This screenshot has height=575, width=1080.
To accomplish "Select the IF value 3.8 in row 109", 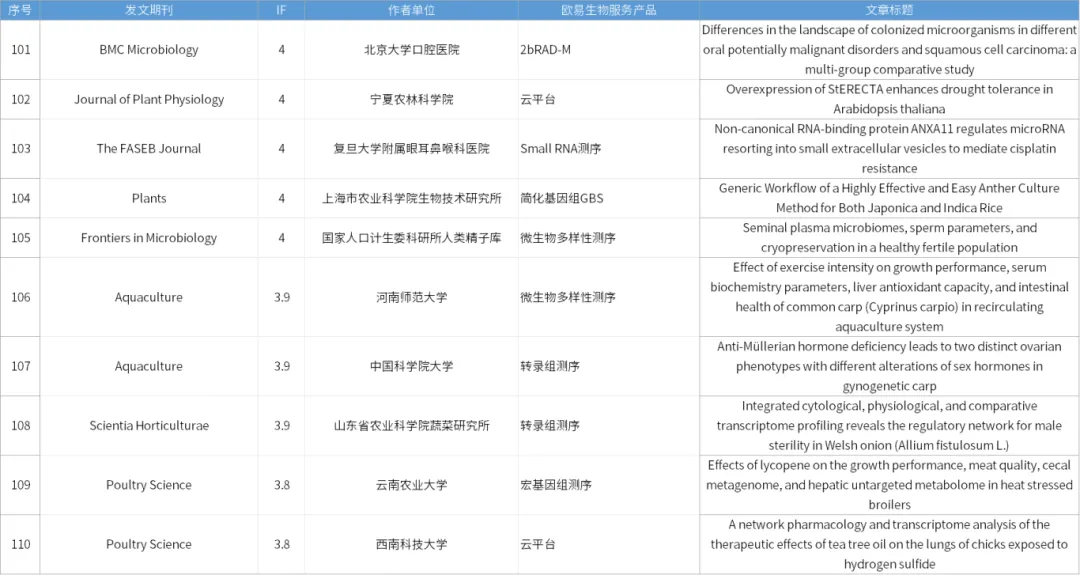I will pyautogui.click(x=281, y=485).
